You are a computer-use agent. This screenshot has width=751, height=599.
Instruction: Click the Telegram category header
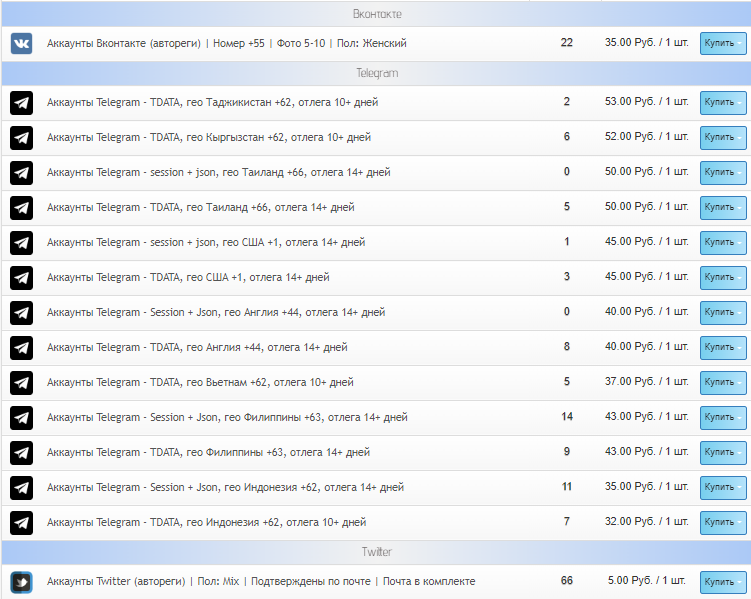(377, 73)
